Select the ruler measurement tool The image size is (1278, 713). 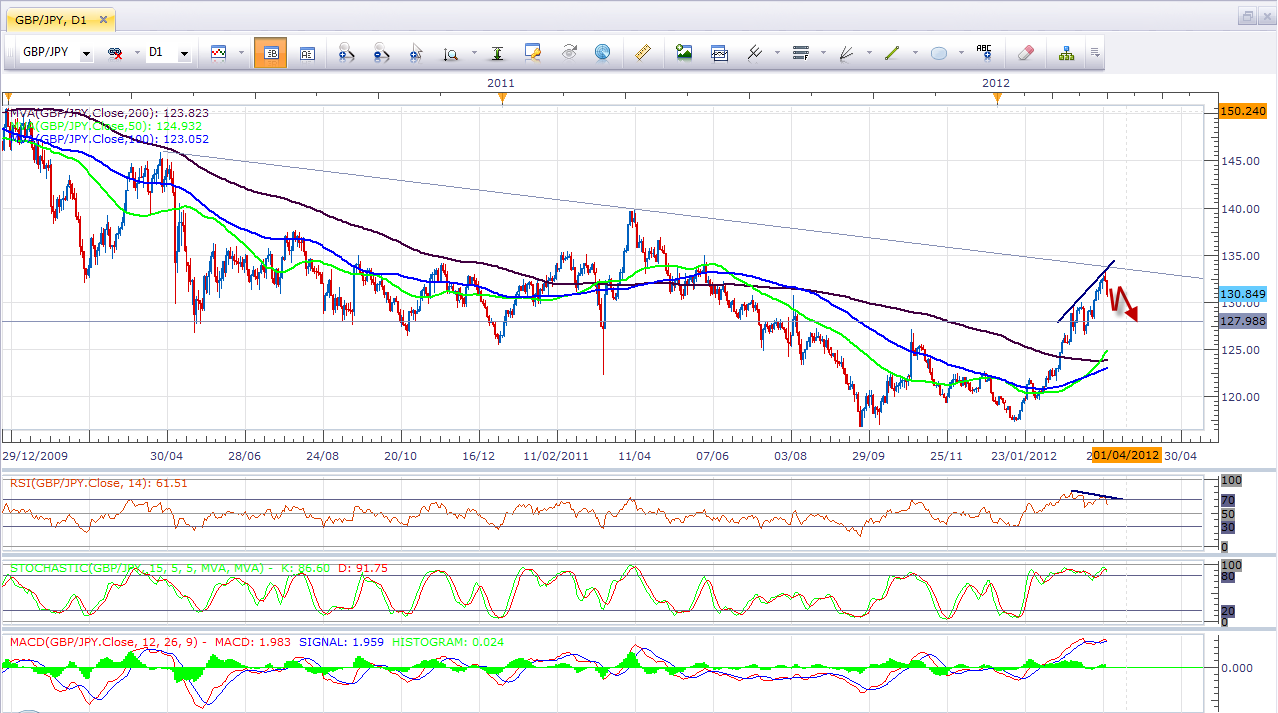(x=644, y=53)
